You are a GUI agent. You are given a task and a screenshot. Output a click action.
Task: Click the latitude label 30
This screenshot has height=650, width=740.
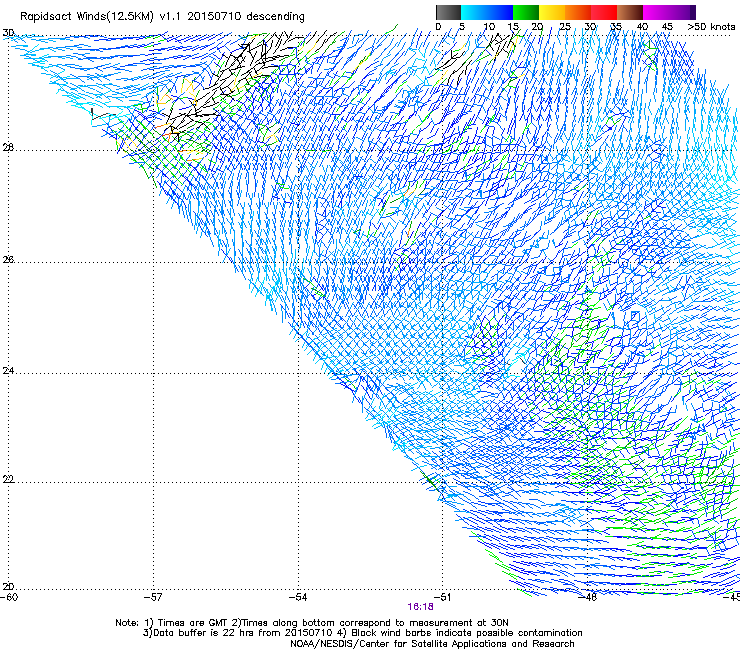(8, 33)
